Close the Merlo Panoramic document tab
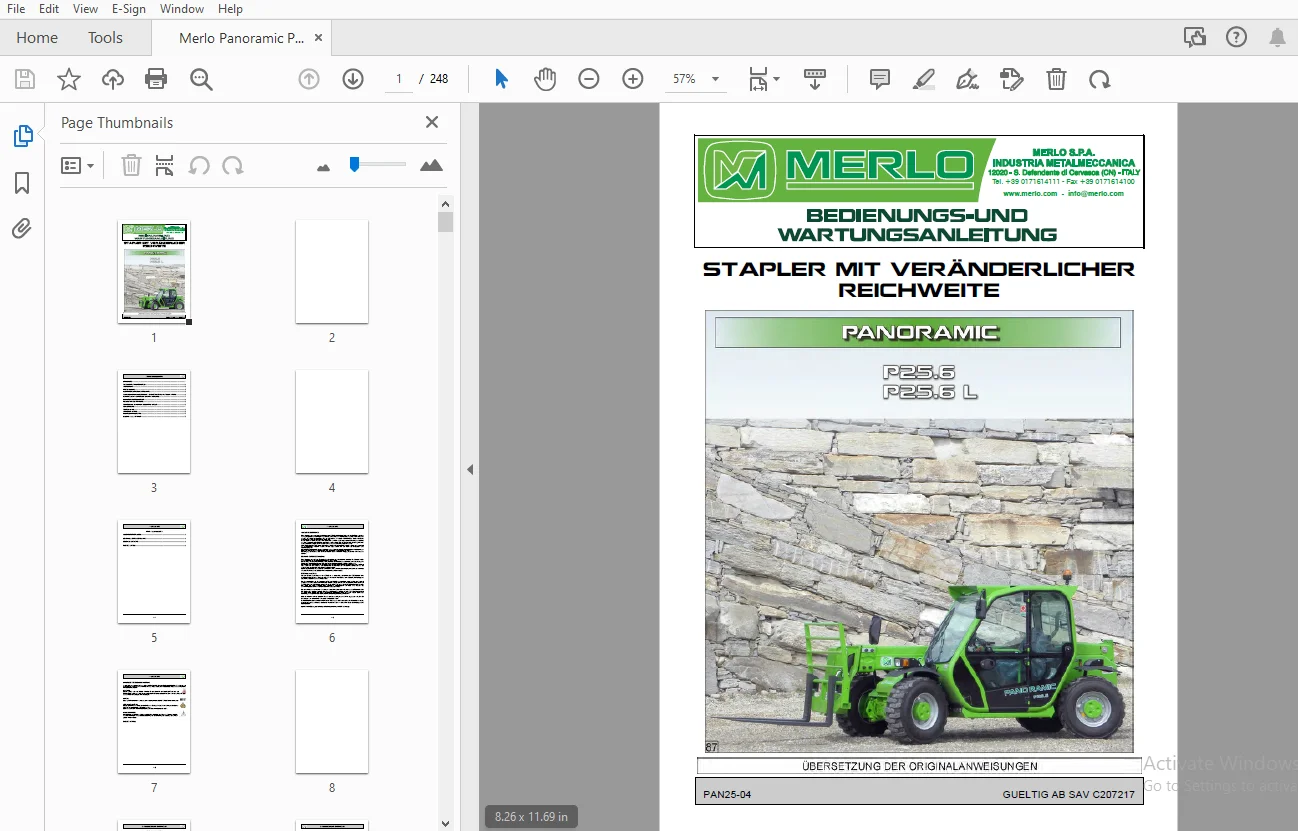This screenshot has width=1298, height=831. pyautogui.click(x=319, y=38)
